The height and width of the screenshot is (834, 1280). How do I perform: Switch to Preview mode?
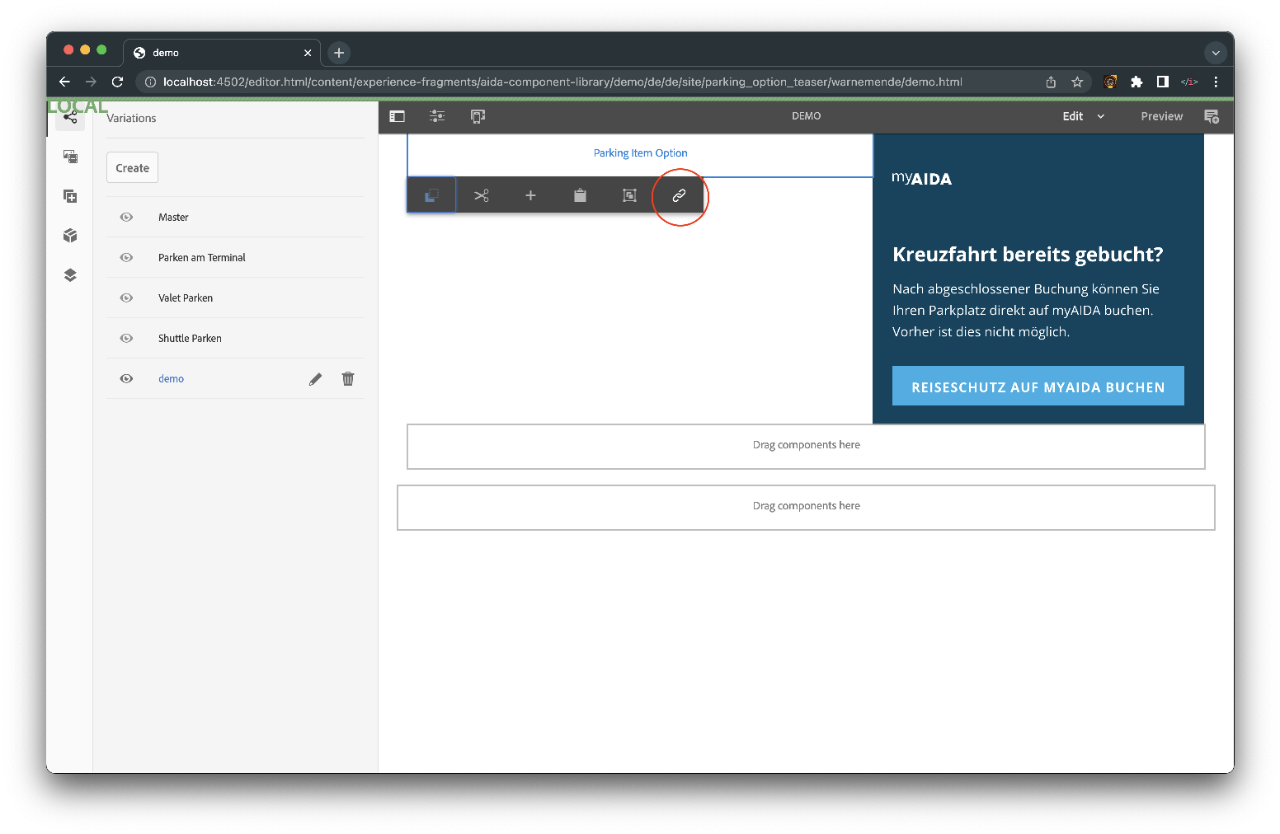[x=1161, y=116]
